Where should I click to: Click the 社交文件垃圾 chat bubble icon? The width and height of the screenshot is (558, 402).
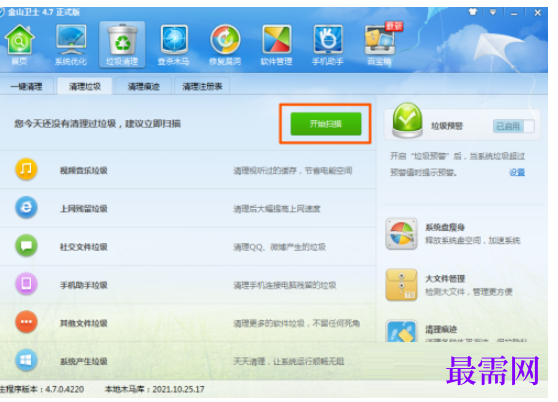click(x=26, y=246)
